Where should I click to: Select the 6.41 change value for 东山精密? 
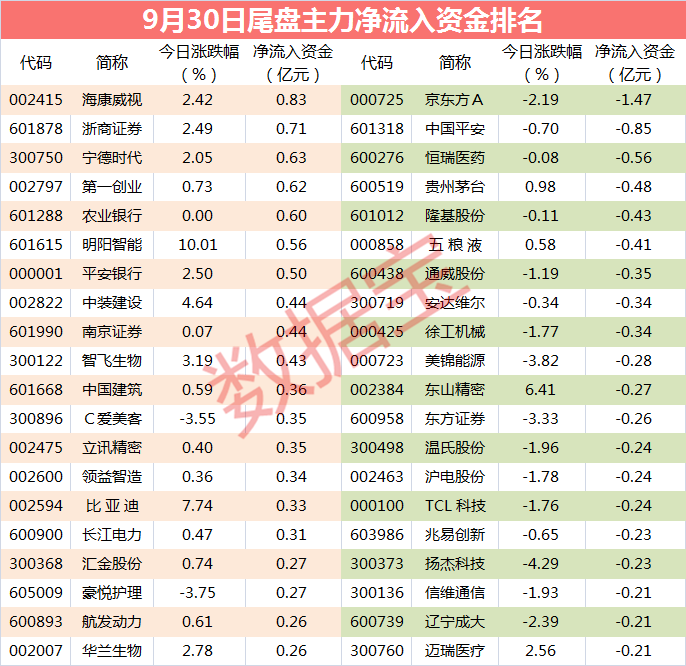[x=540, y=390]
